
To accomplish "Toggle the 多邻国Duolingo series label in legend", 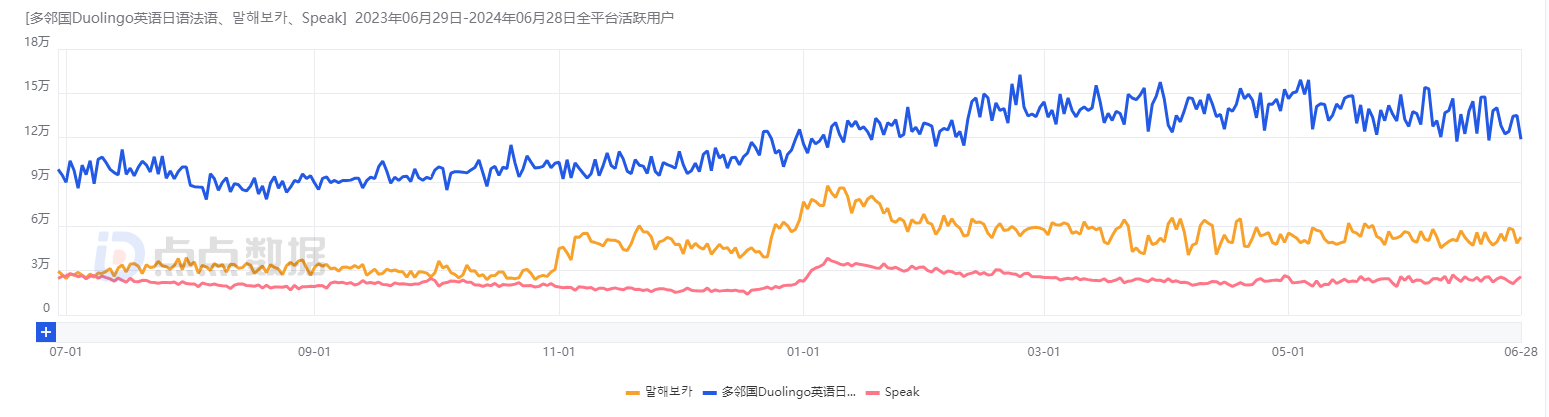I will (x=788, y=392).
